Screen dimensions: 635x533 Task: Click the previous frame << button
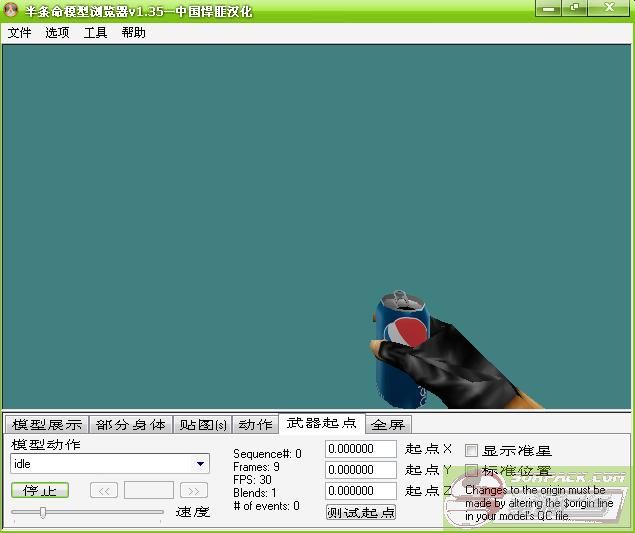point(104,490)
